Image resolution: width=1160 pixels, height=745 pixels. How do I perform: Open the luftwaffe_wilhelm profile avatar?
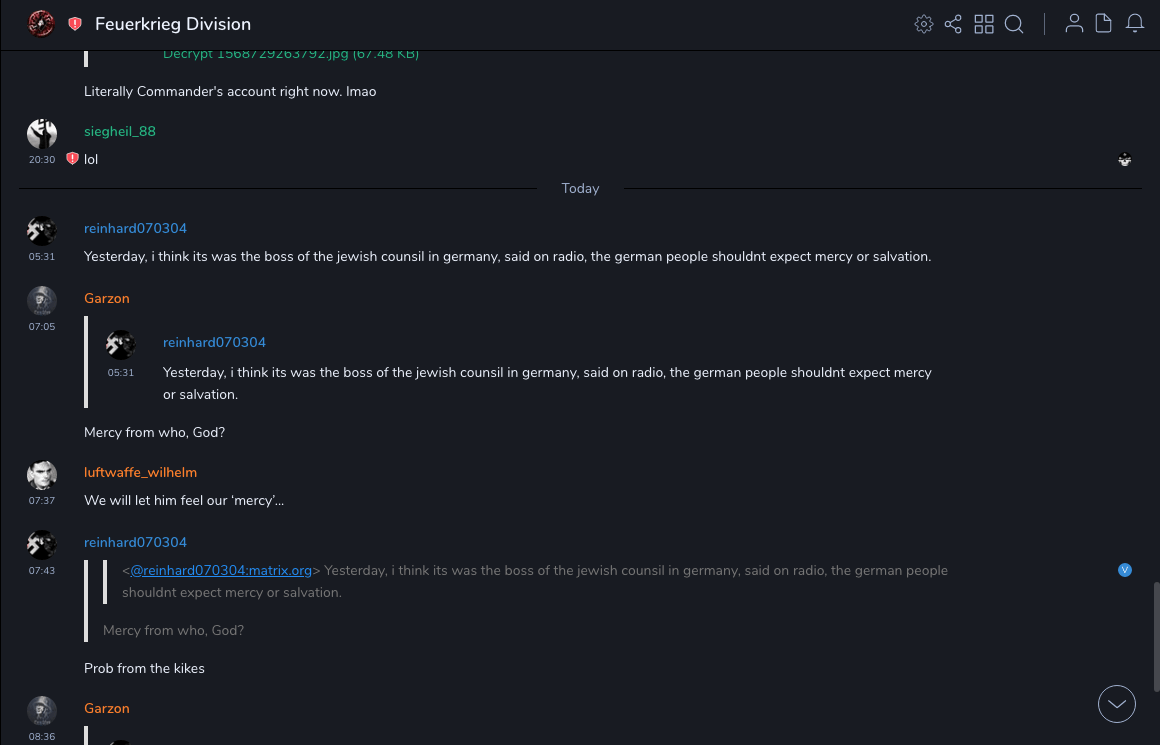point(42,475)
